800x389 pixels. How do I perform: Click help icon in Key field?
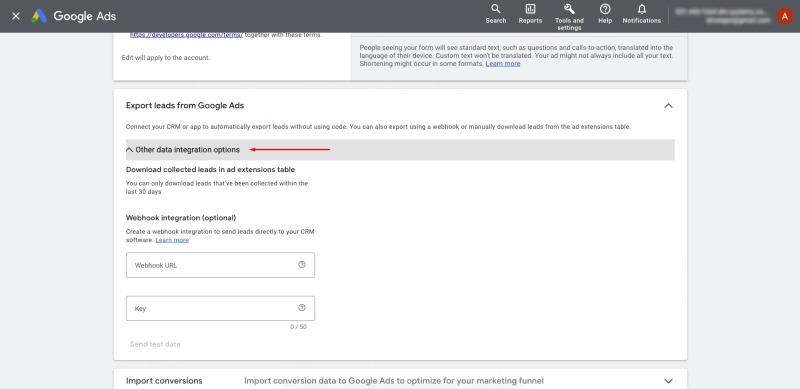302,308
